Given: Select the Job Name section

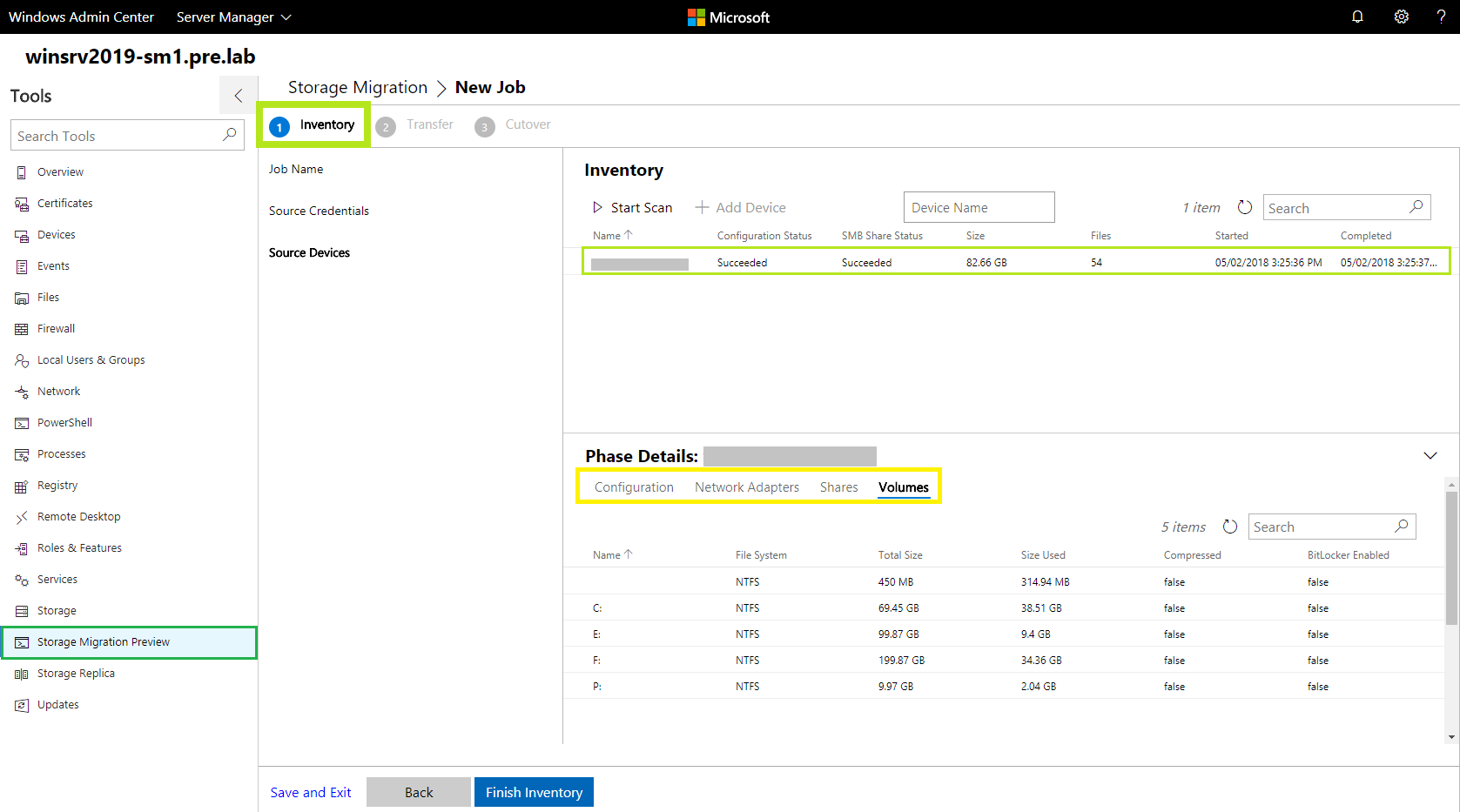Looking at the screenshot, I should point(296,169).
